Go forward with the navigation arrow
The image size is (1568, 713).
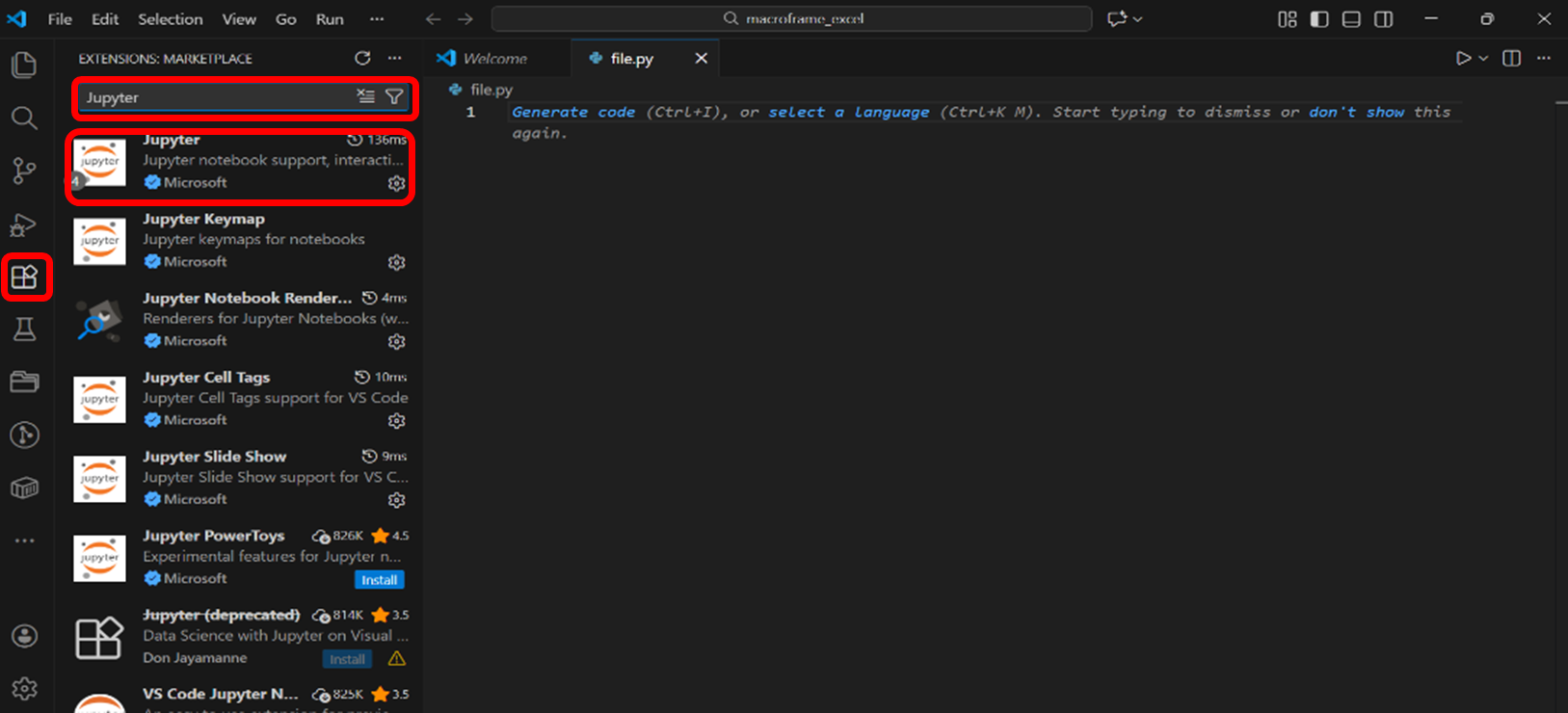coord(465,18)
